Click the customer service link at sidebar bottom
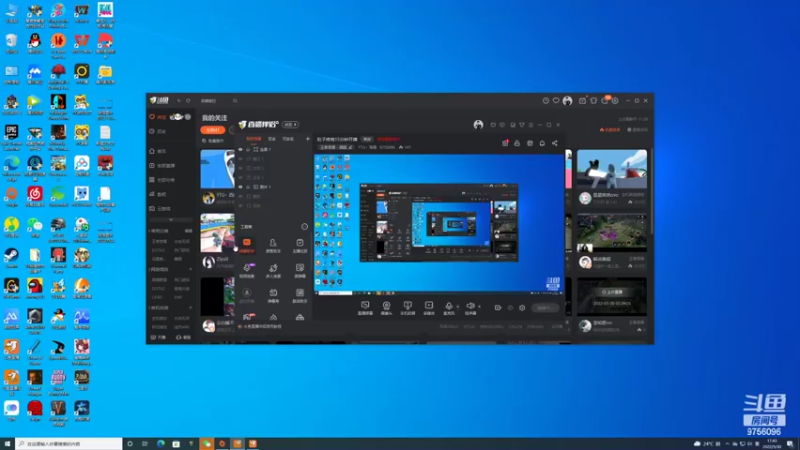The height and width of the screenshot is (450, 800). pyautogui.click(x=183, y=337)
